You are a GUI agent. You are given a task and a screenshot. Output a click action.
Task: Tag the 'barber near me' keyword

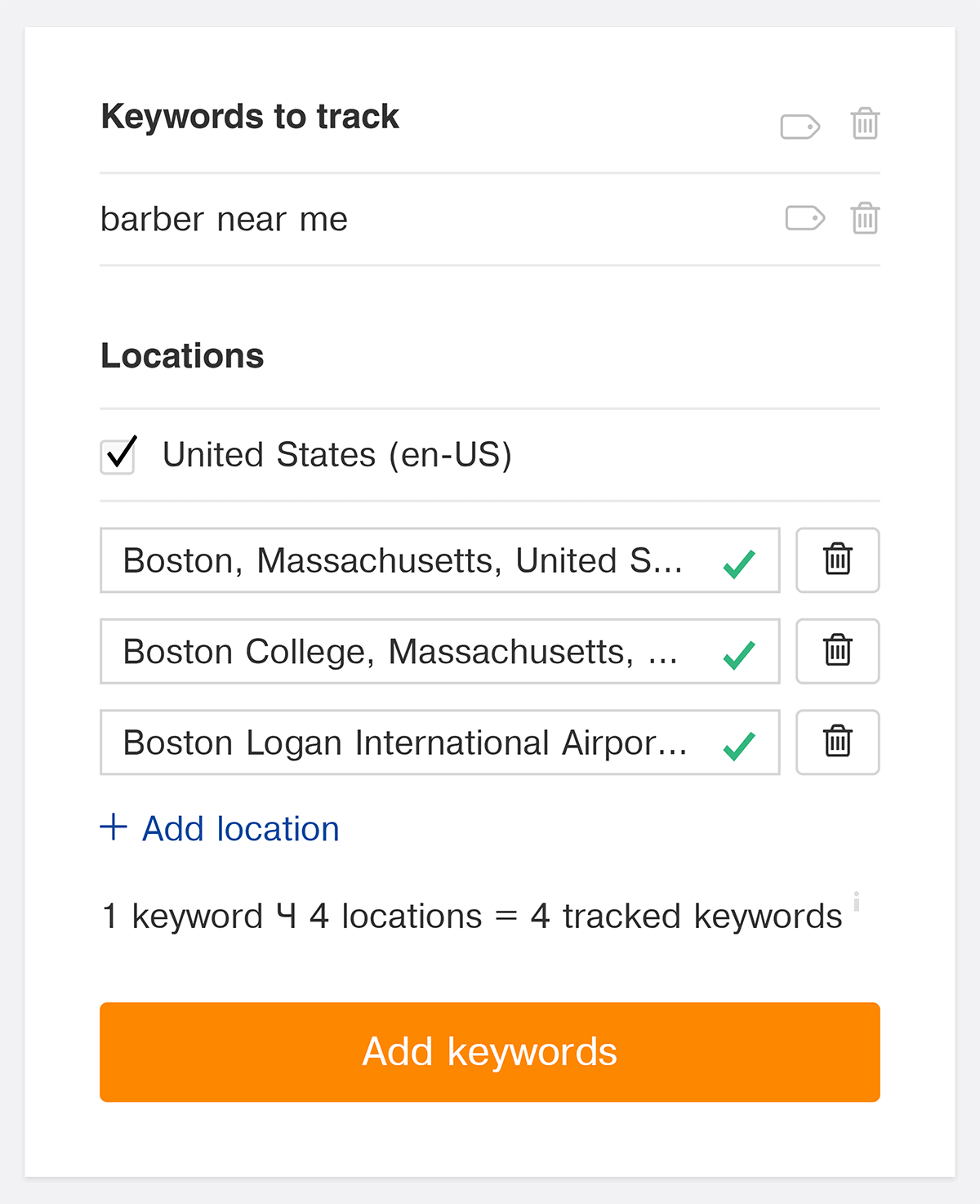[804, 218]
